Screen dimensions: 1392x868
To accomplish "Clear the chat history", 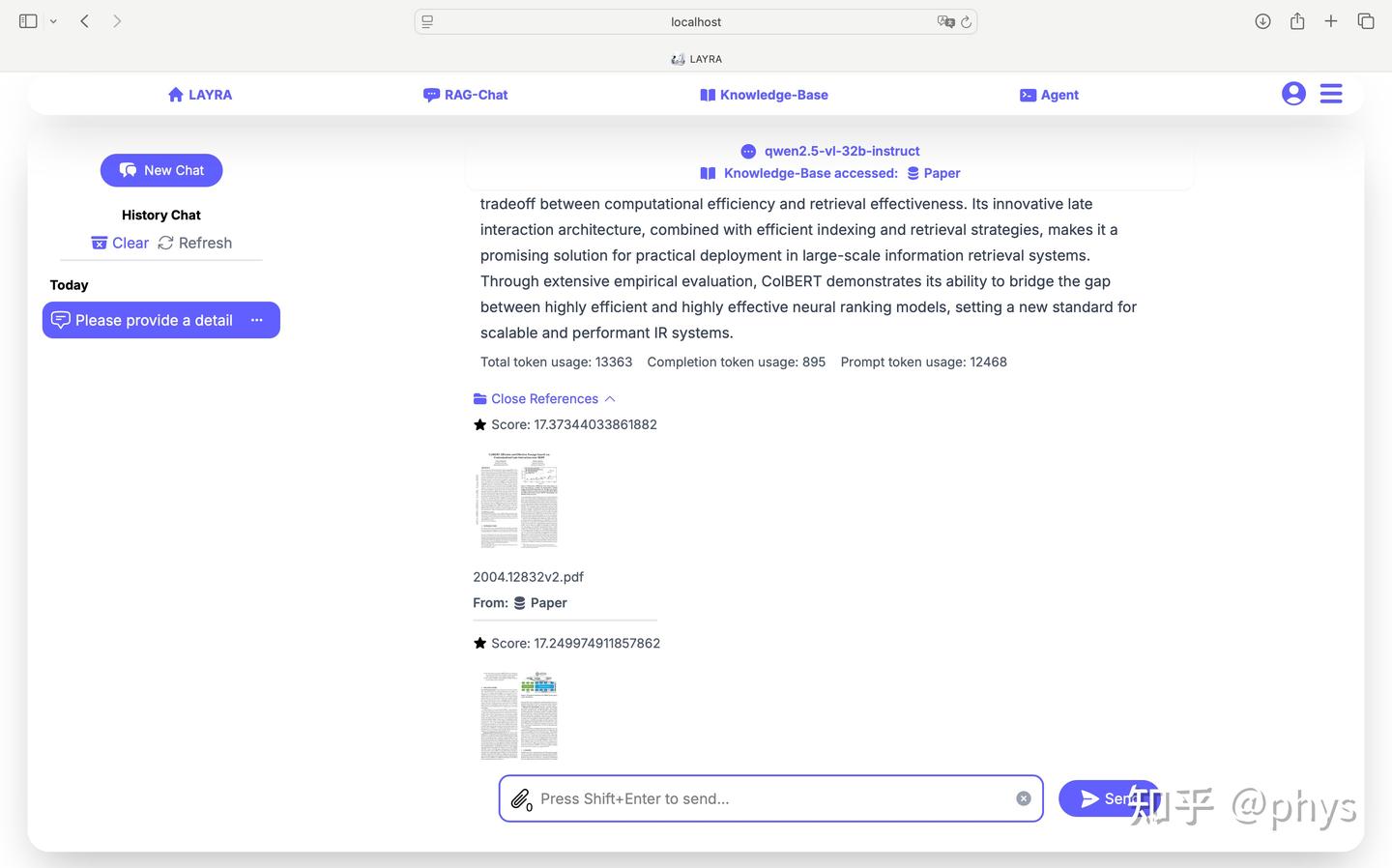I will (x=120, y=243).
